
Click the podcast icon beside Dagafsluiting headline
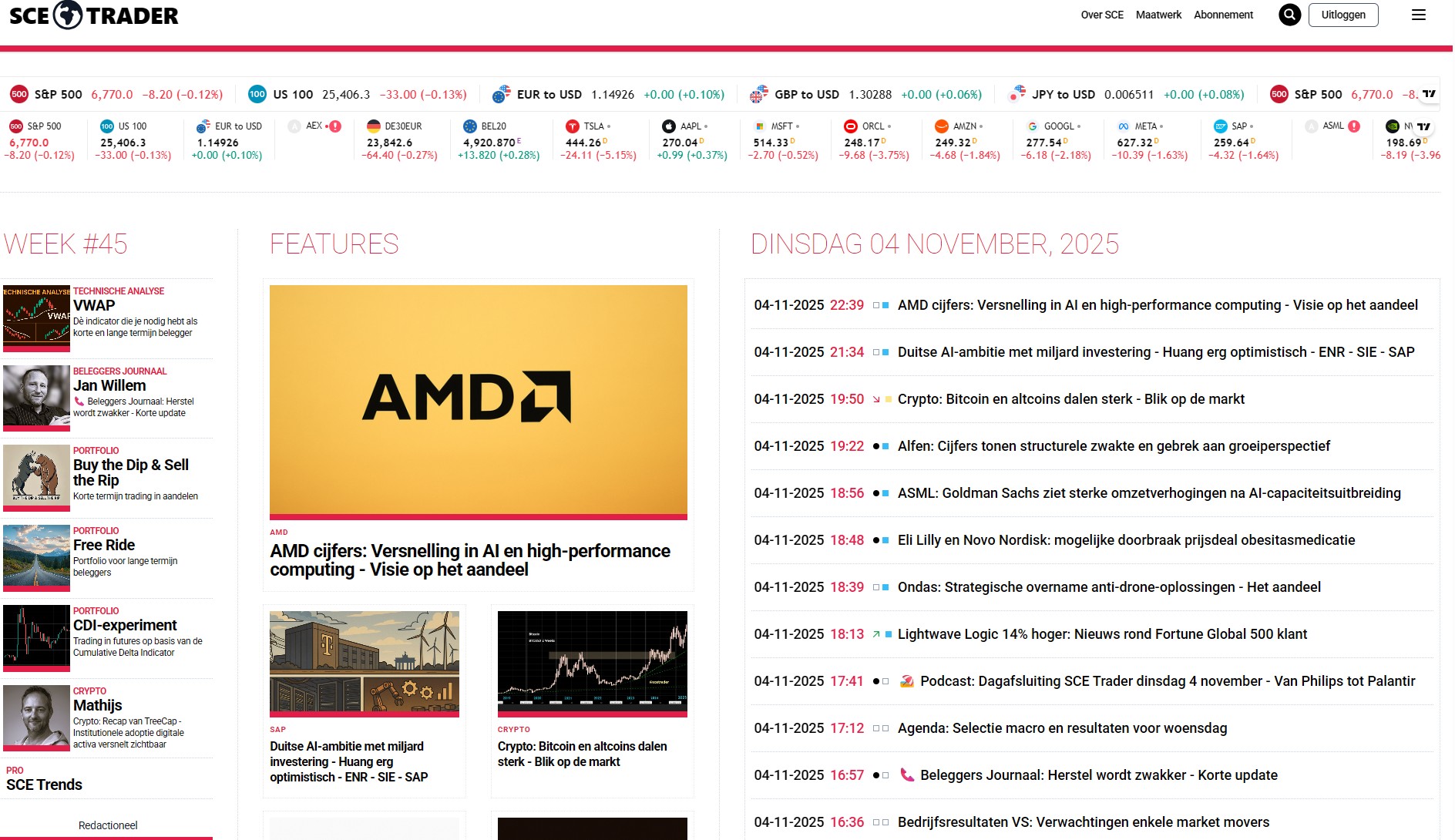[907, 681]
